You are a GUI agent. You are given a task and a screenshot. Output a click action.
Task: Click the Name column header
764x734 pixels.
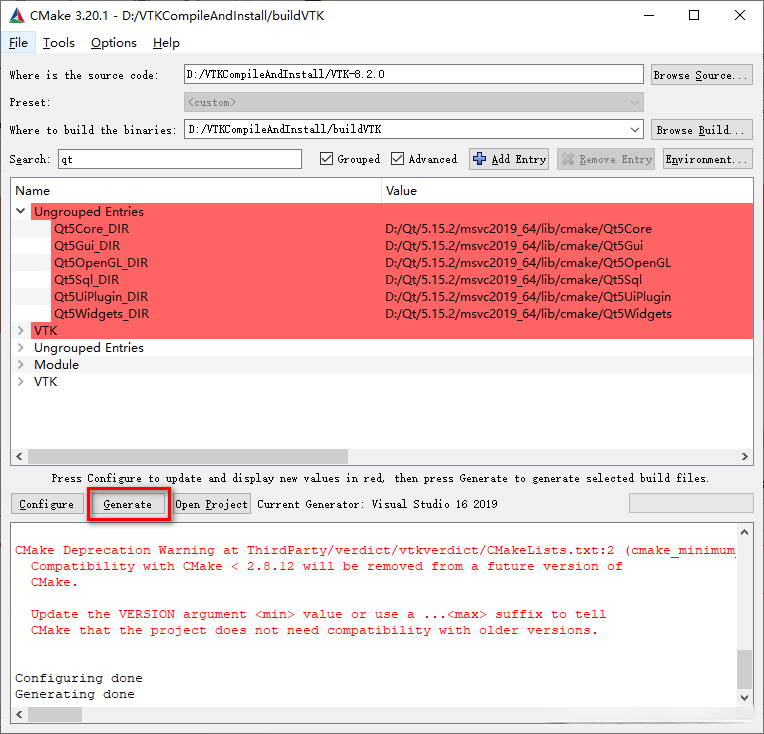coord(196,191)
